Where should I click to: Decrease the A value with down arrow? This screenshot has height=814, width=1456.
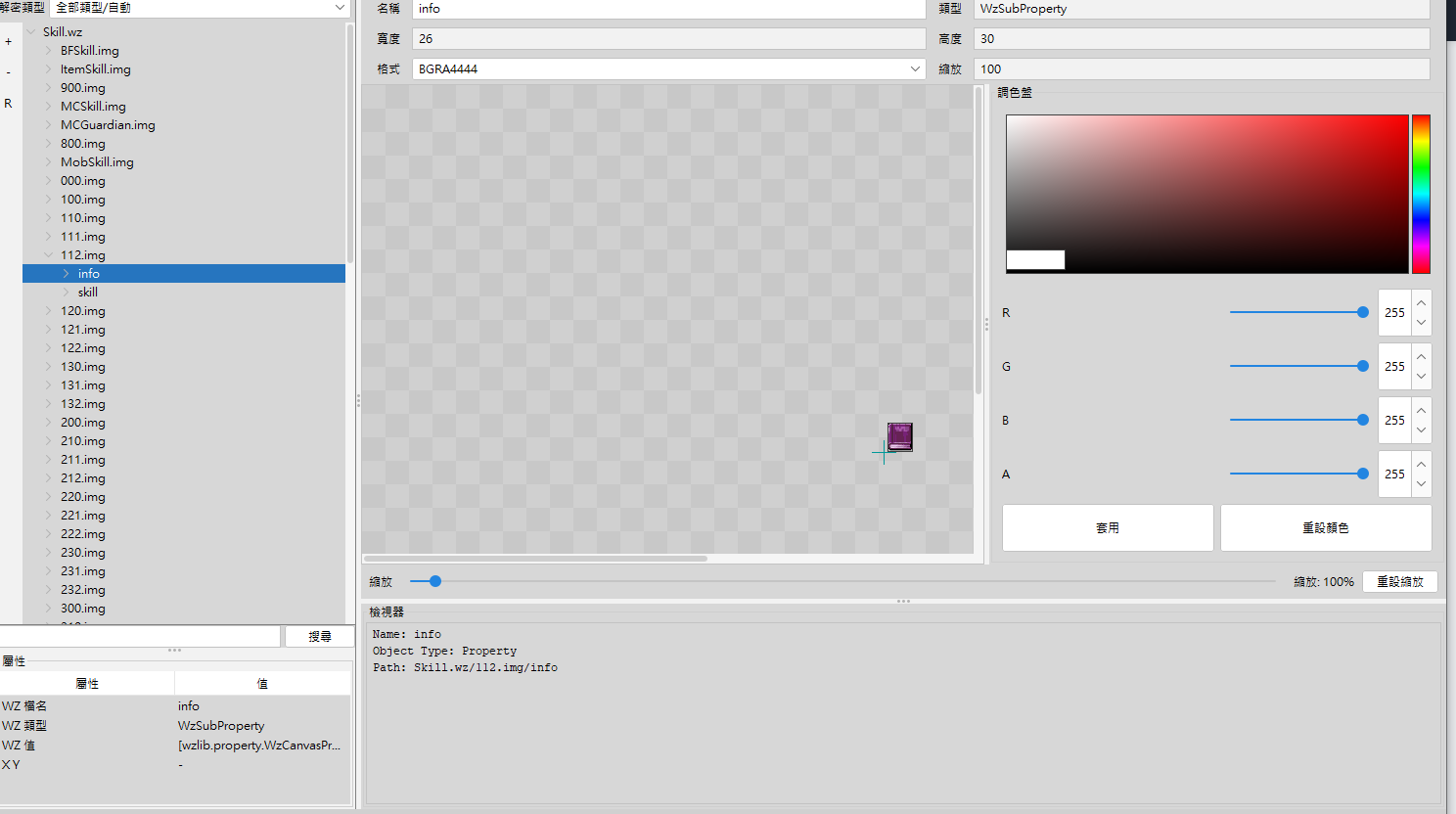click(x=1421, y=484)
